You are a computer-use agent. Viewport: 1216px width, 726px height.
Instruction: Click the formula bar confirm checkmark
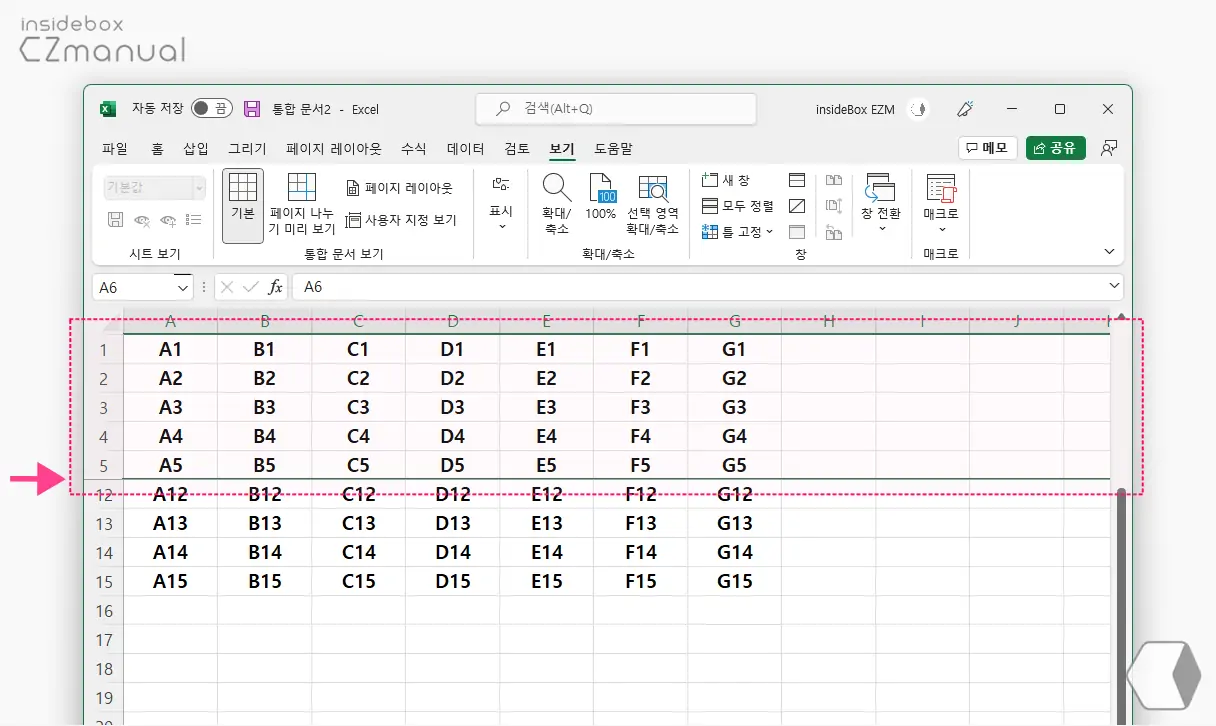click(x=250, y=287)
